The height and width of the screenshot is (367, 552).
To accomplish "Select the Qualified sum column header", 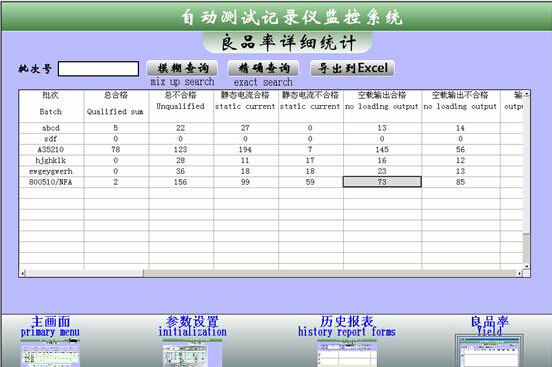I will click(116, 106).
